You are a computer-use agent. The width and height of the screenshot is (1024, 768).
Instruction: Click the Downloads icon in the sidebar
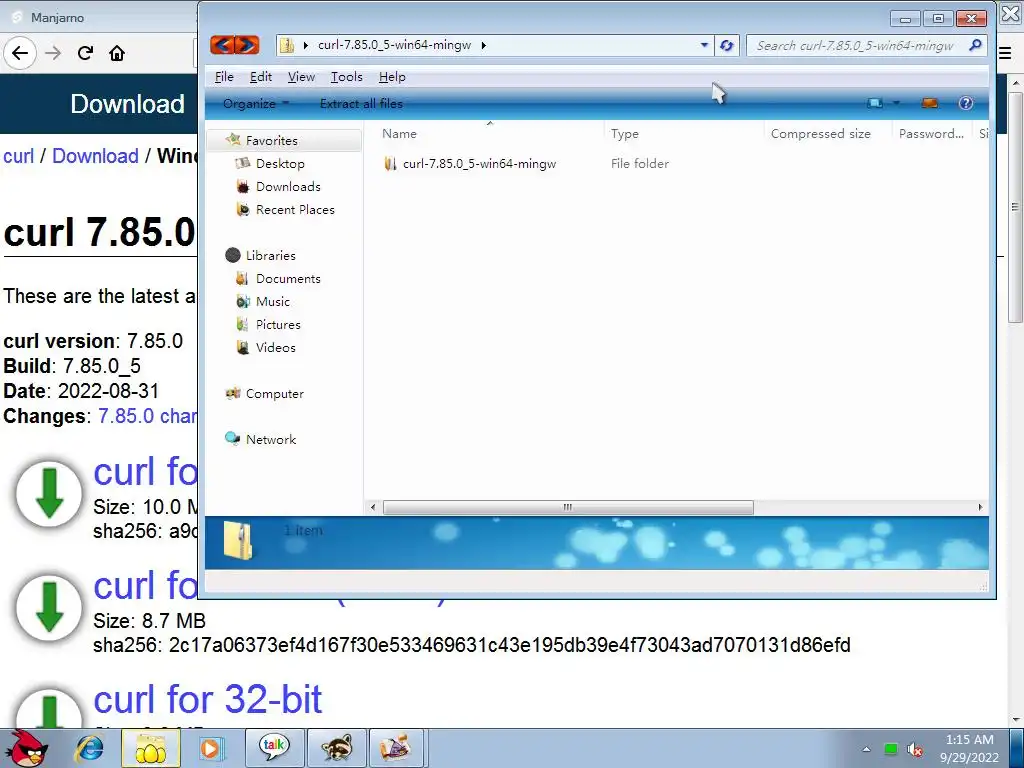pos(242,187)
